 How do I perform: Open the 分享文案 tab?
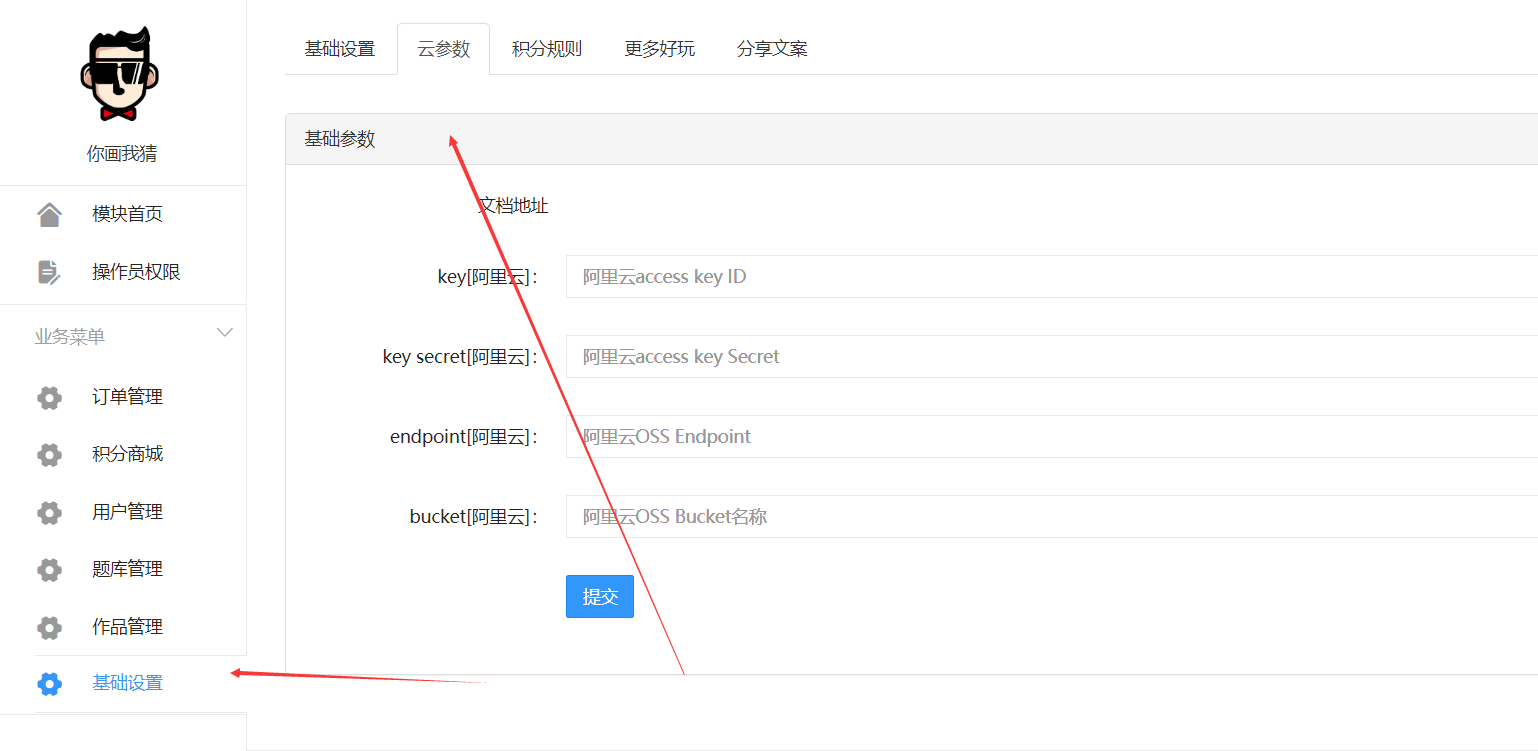click(772, 49)
